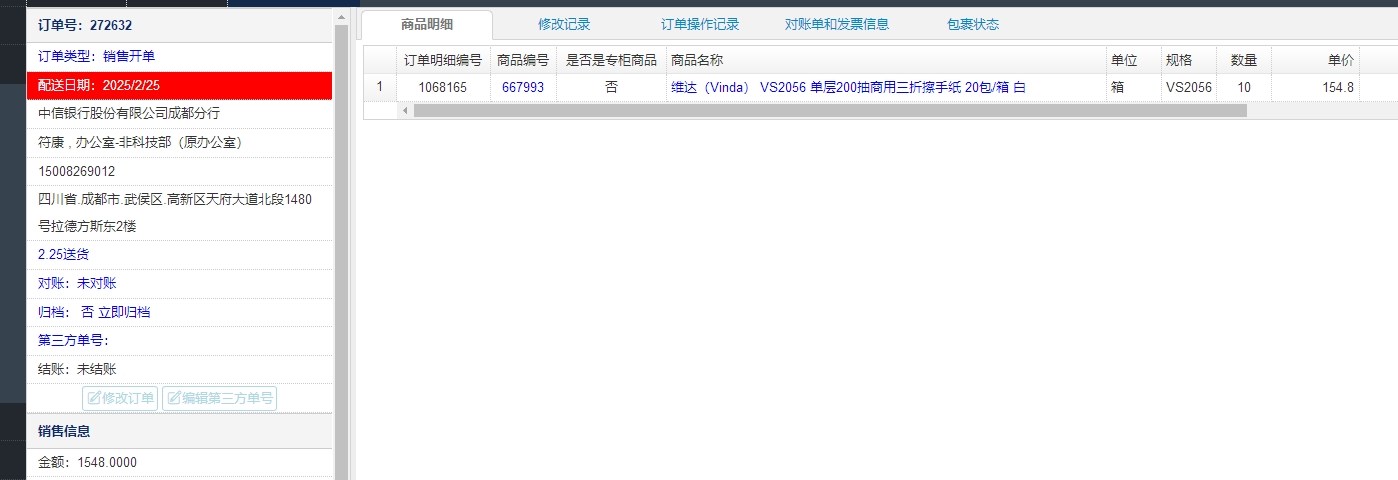
Task: Select the 数量 column header
Action: click(1244, 60)
